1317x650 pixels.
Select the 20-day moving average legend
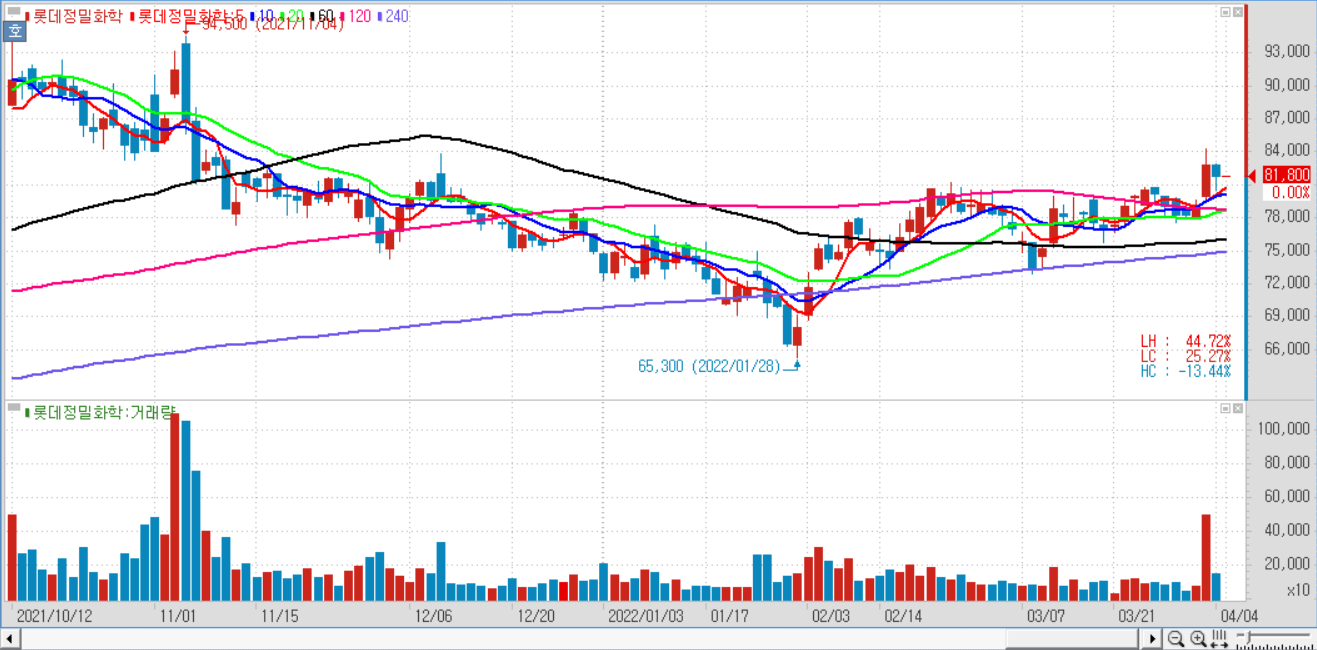294,16
